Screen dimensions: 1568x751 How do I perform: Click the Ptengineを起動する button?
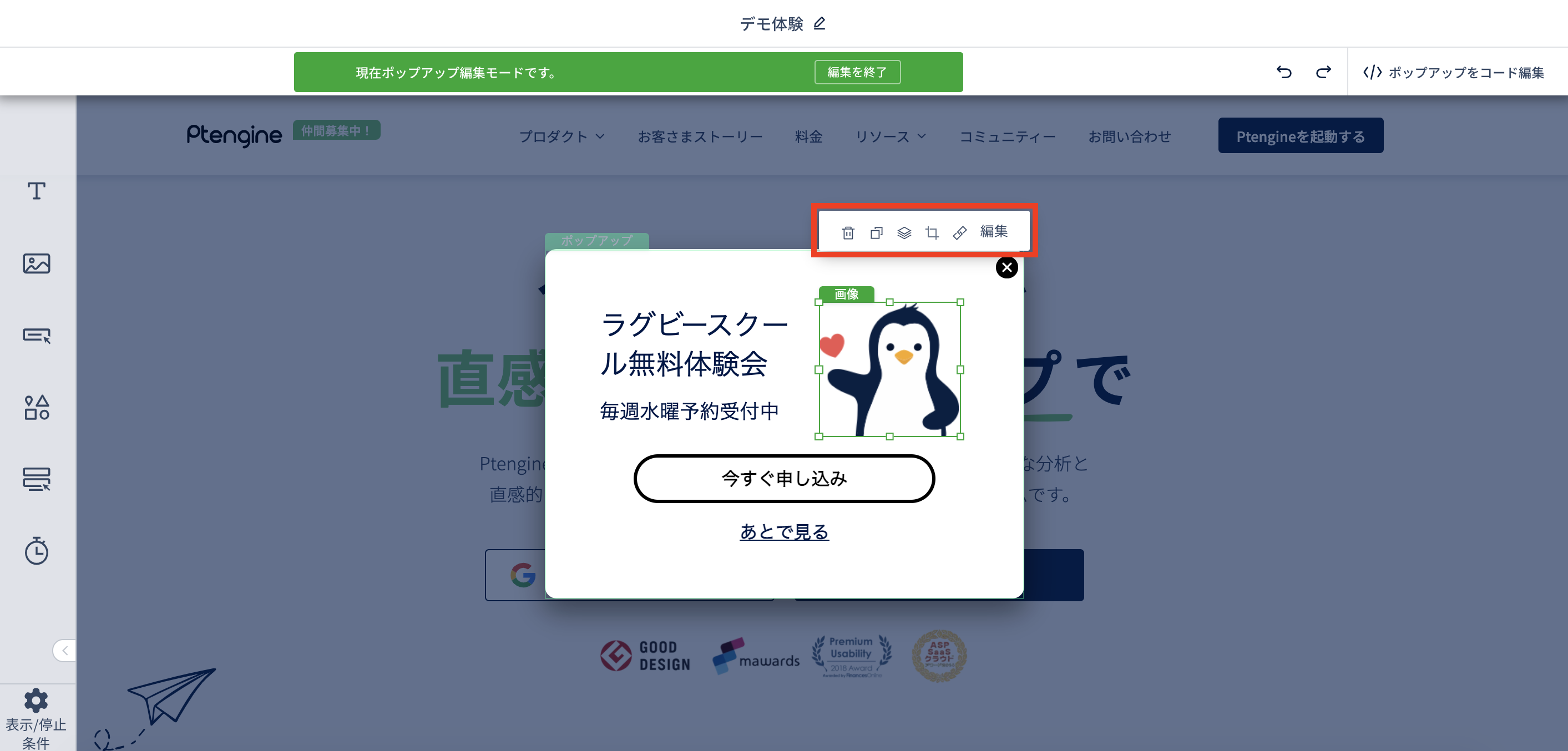tap(1300, 136)
